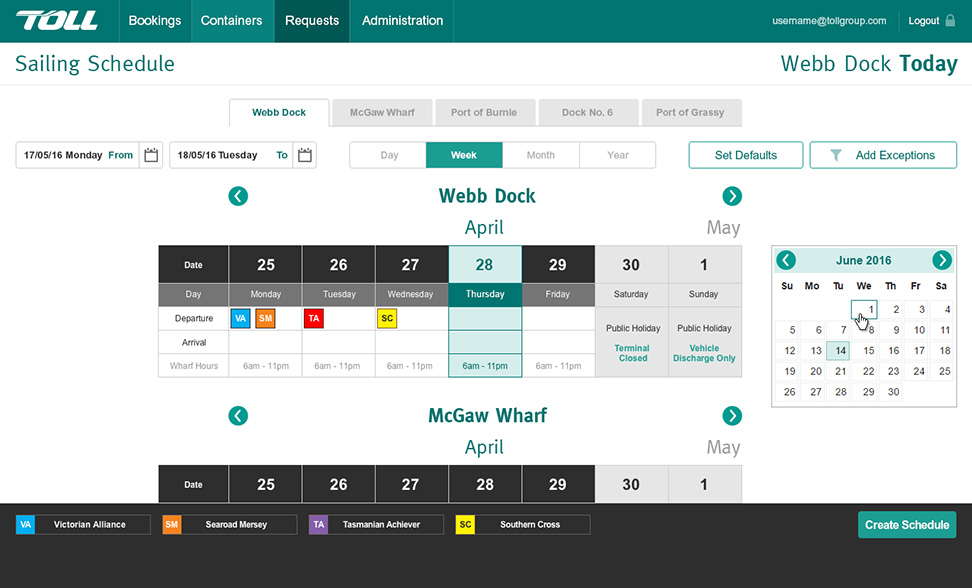This screenshot has width=972, height=588.
Task: Select the VA departure badge on Monday
Action: click(240, 318)
